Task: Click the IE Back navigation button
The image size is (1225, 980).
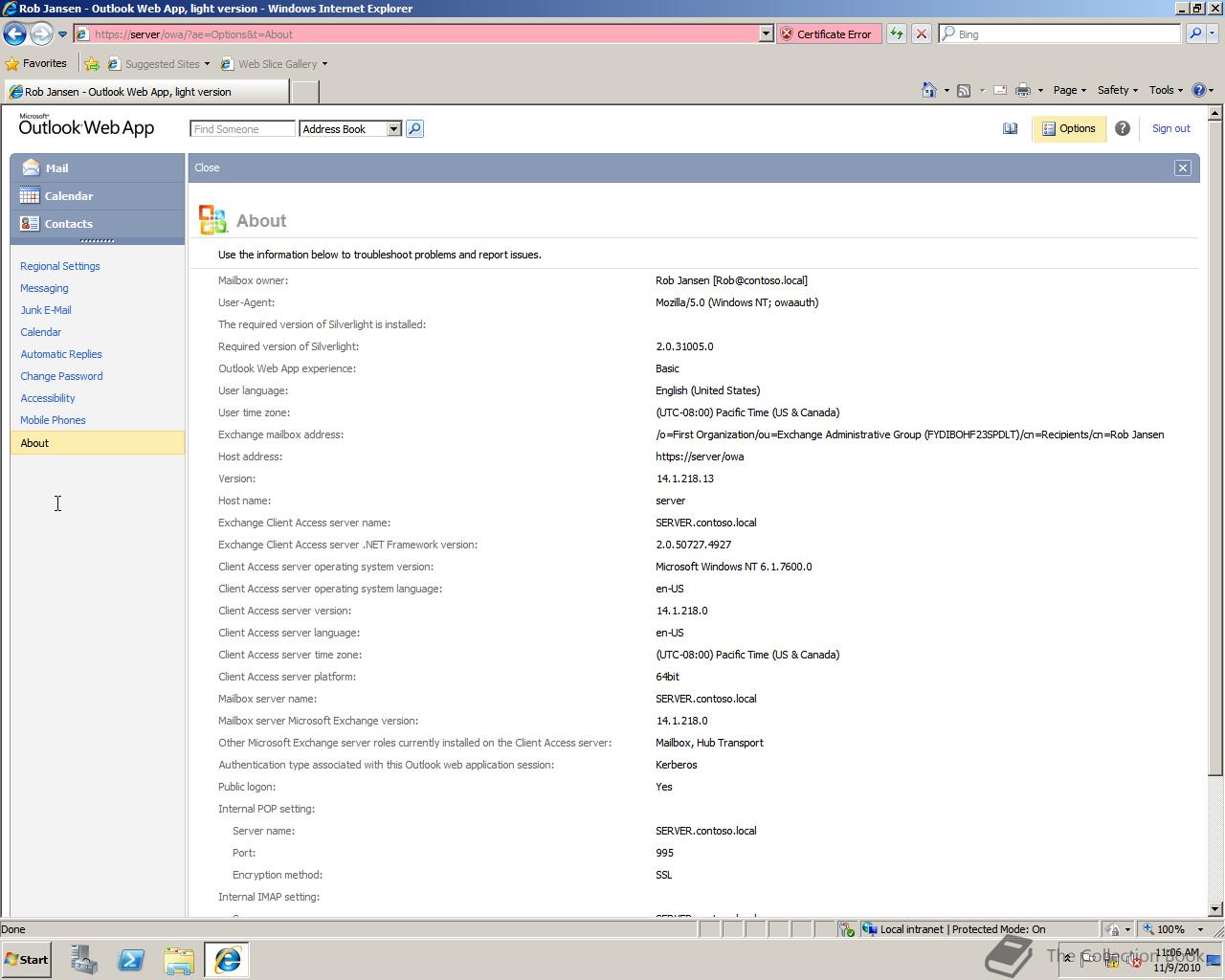Action: click(x=14, y=34)
